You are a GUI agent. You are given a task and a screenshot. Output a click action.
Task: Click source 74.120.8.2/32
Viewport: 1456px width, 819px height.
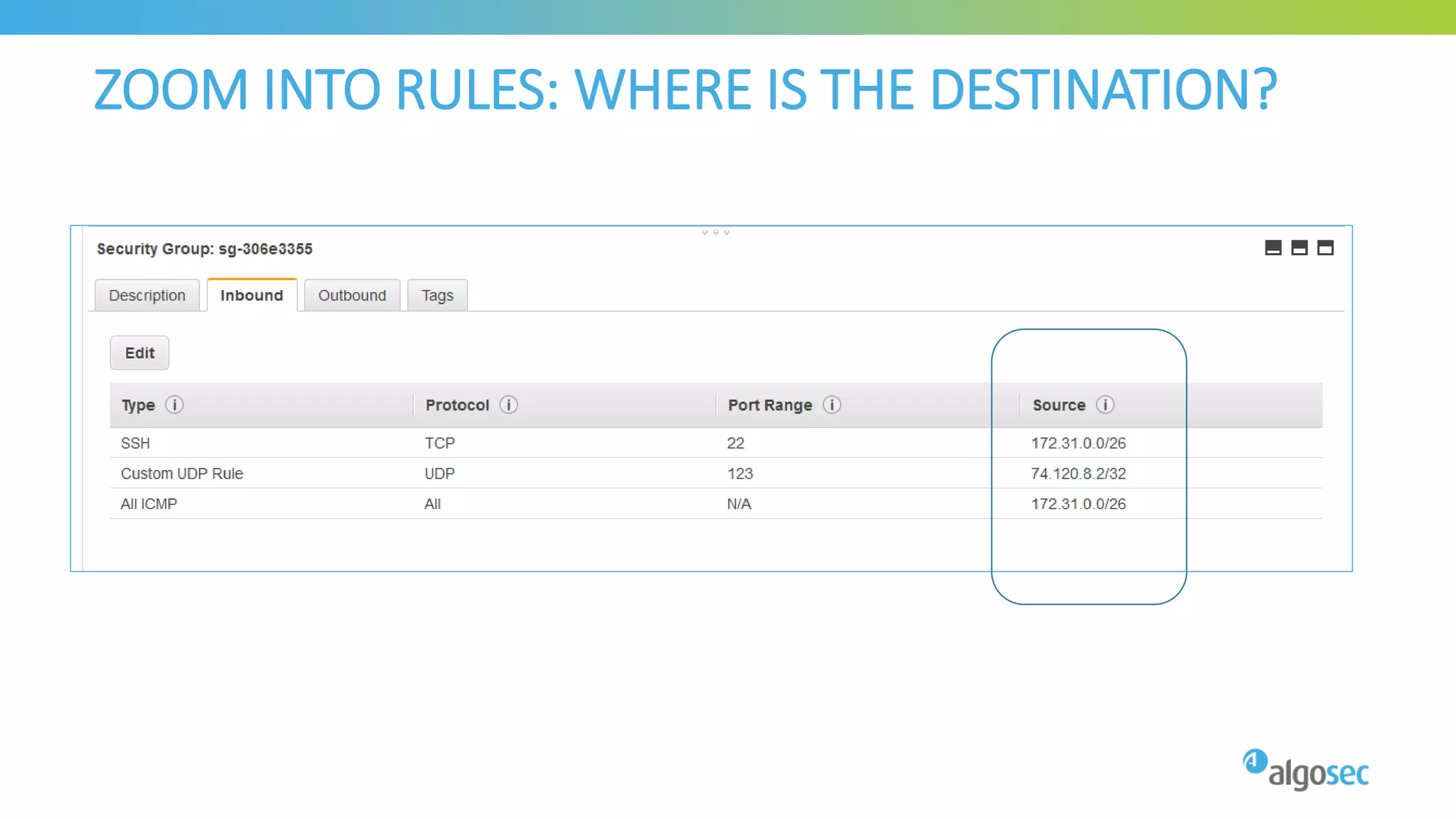point(1078,473)
